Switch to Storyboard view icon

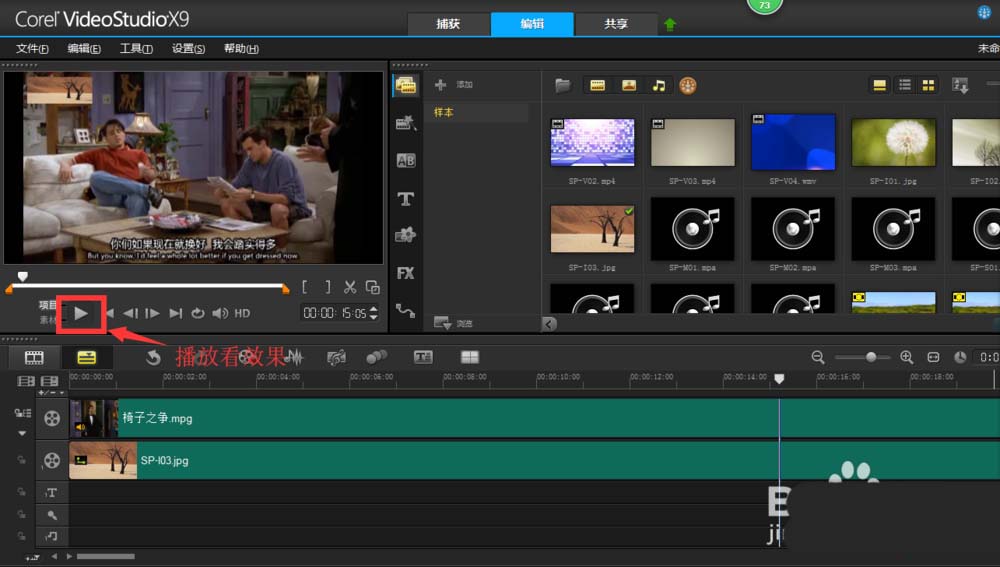click(34, 357)
